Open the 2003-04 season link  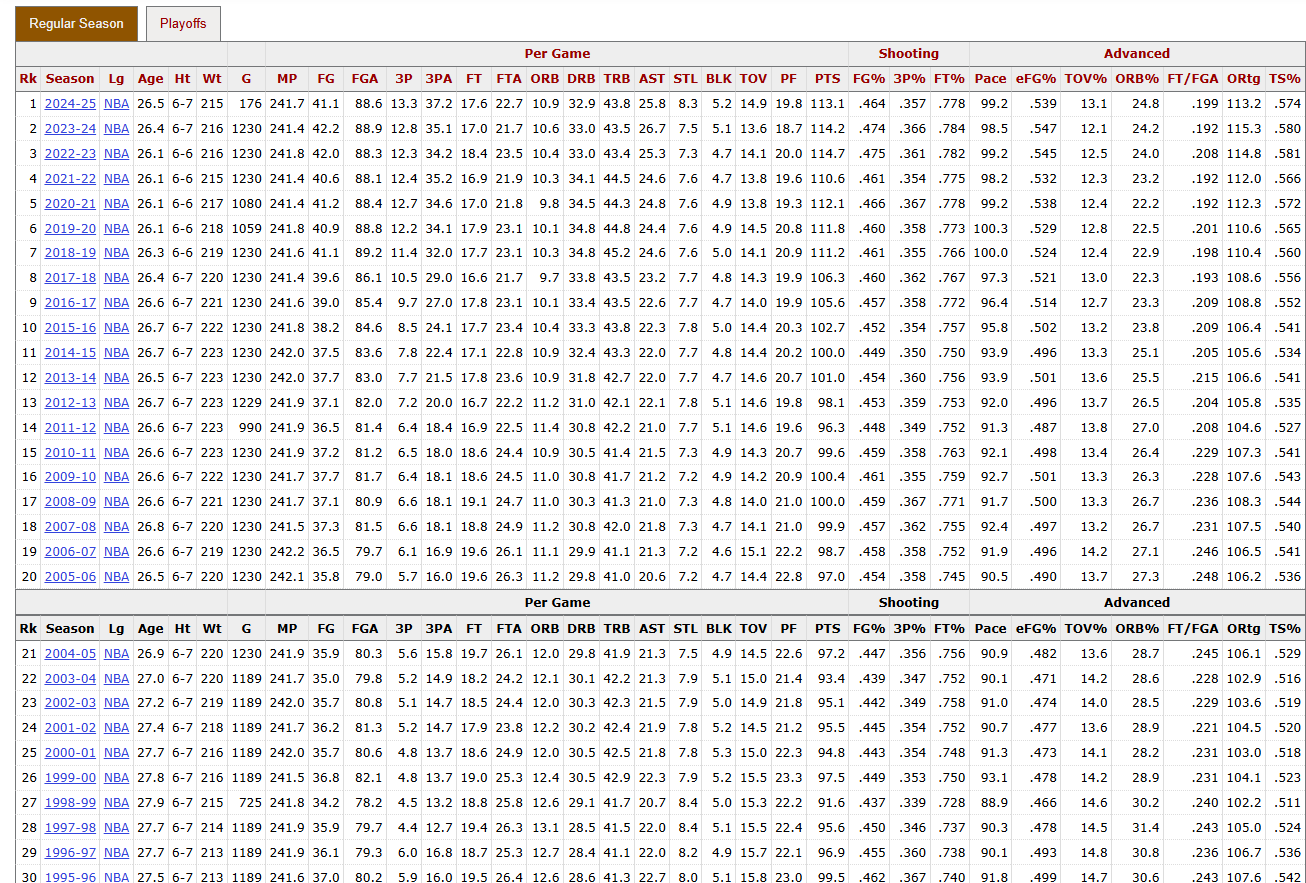(70, 679)
